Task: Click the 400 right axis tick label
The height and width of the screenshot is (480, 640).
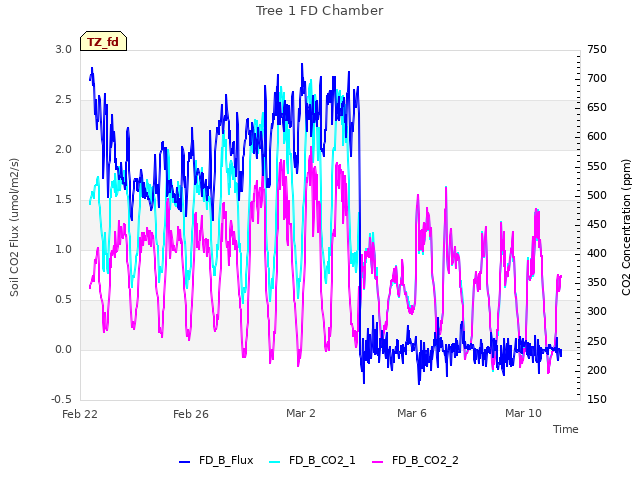Action: point(597,253)
